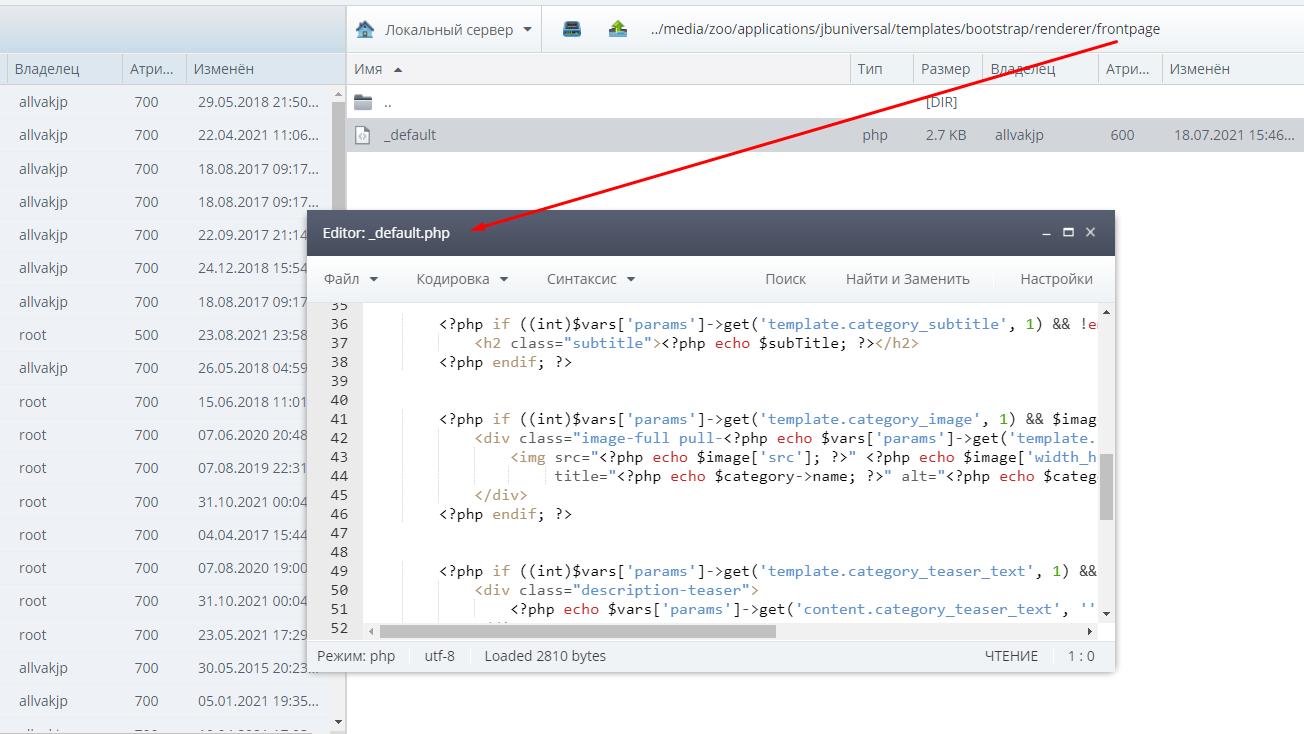
Task: Minimize the _default.php editor window
Action: coord(1046,233)
